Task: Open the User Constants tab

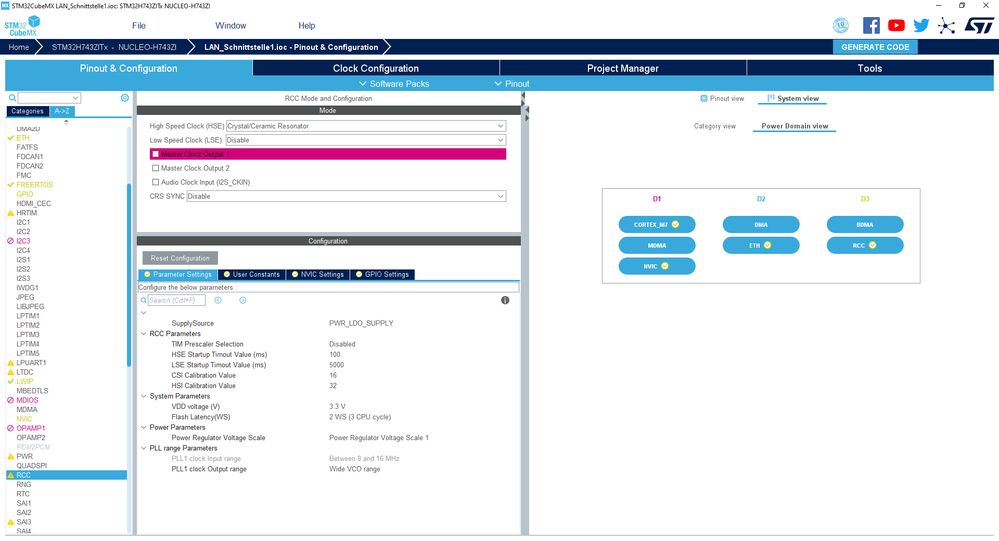Action: 252,275
